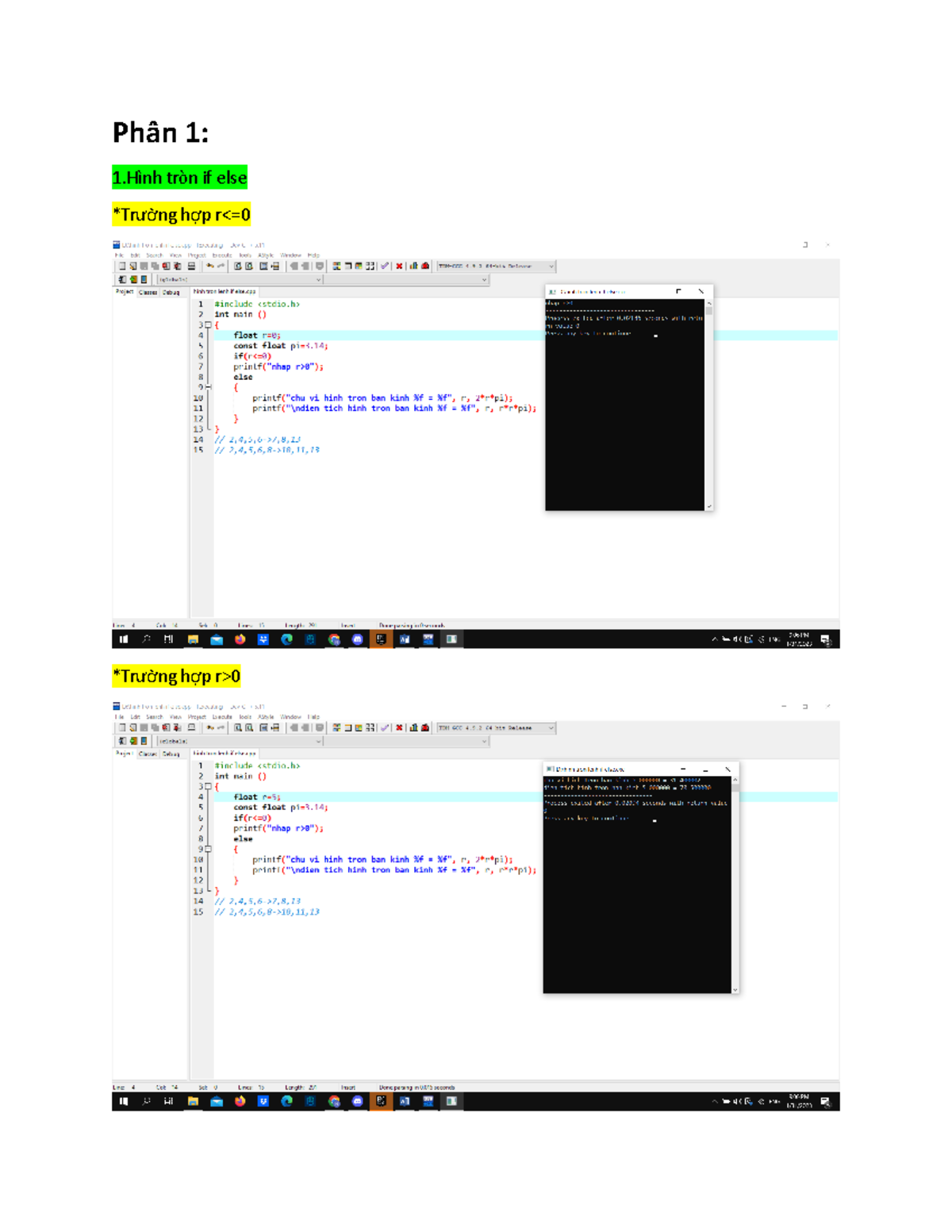952x1232 pixels.
Task: Undo the last edit with the Undo arrow icon
Action: tap(209, 266)
